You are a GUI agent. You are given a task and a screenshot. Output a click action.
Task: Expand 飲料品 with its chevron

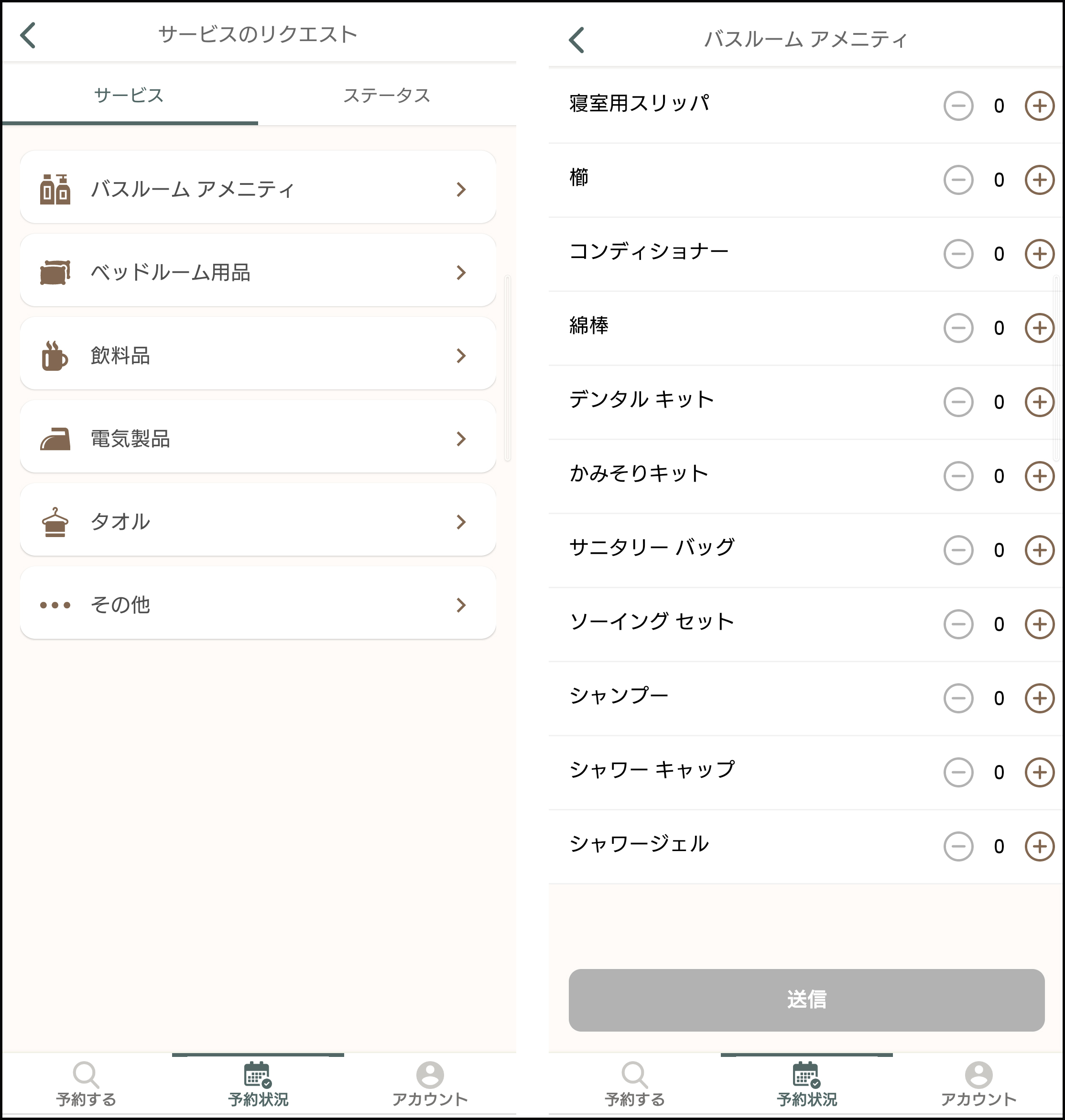(461, 356)
